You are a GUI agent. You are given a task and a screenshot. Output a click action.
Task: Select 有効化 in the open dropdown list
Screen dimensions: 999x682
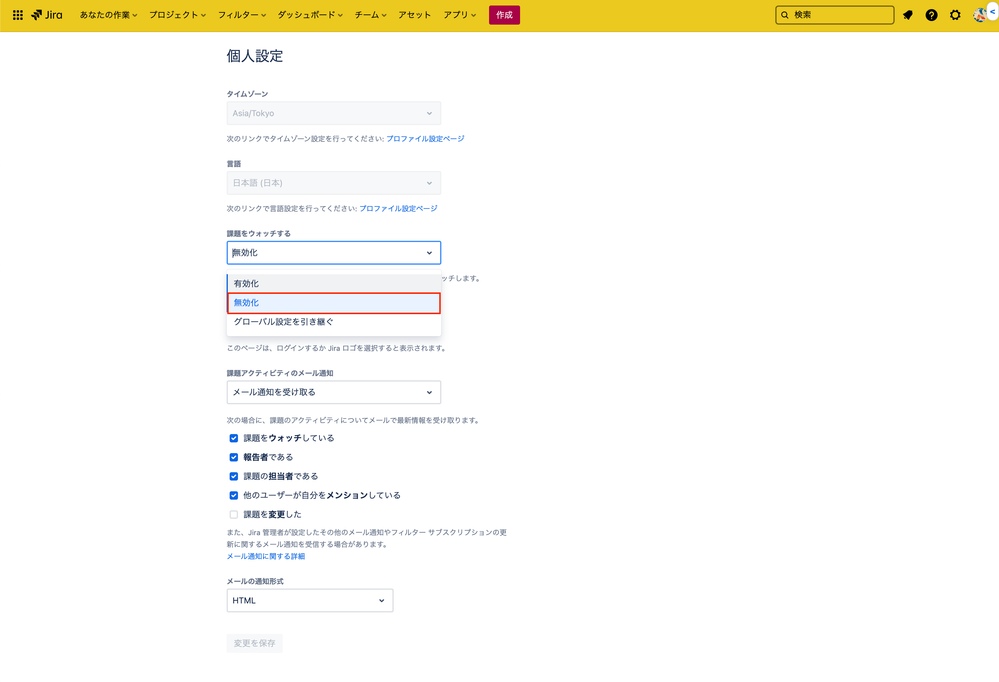tap(334, 283)
